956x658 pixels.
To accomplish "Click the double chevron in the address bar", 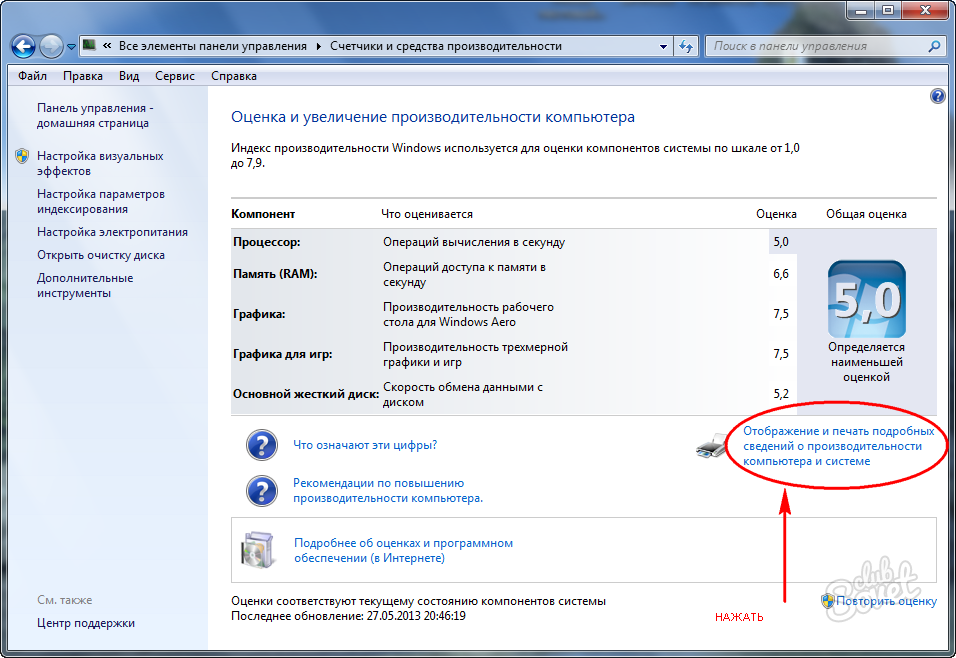I will [x=107, y=46].
